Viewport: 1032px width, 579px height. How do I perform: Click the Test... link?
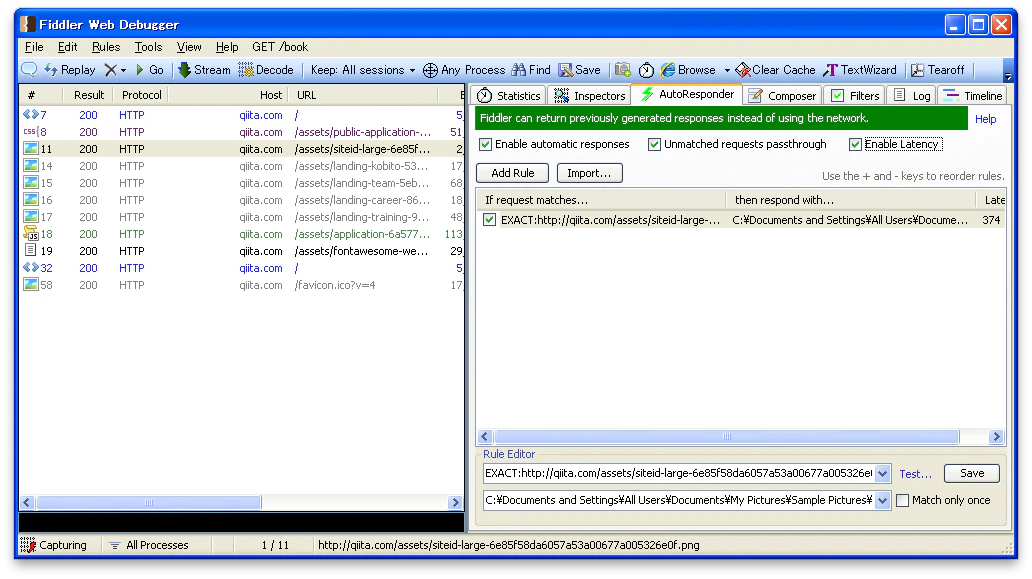915,474
